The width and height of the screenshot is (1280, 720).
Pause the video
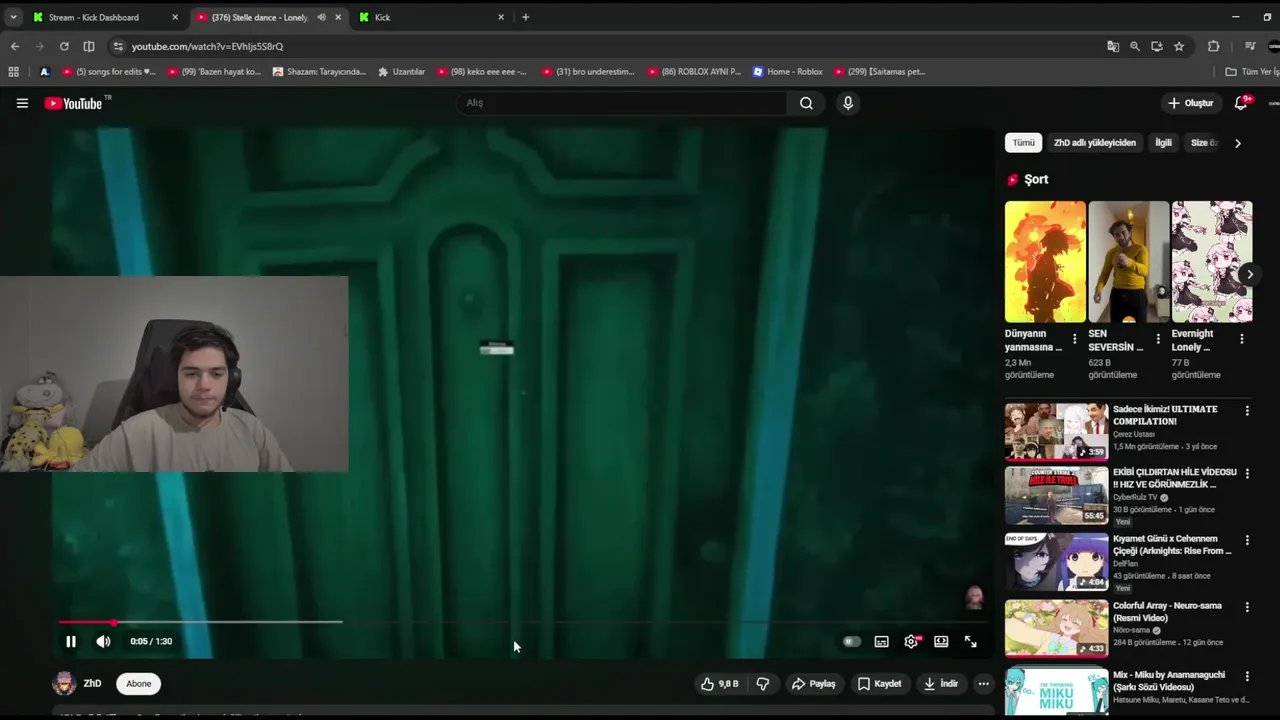tap(71, 641)
